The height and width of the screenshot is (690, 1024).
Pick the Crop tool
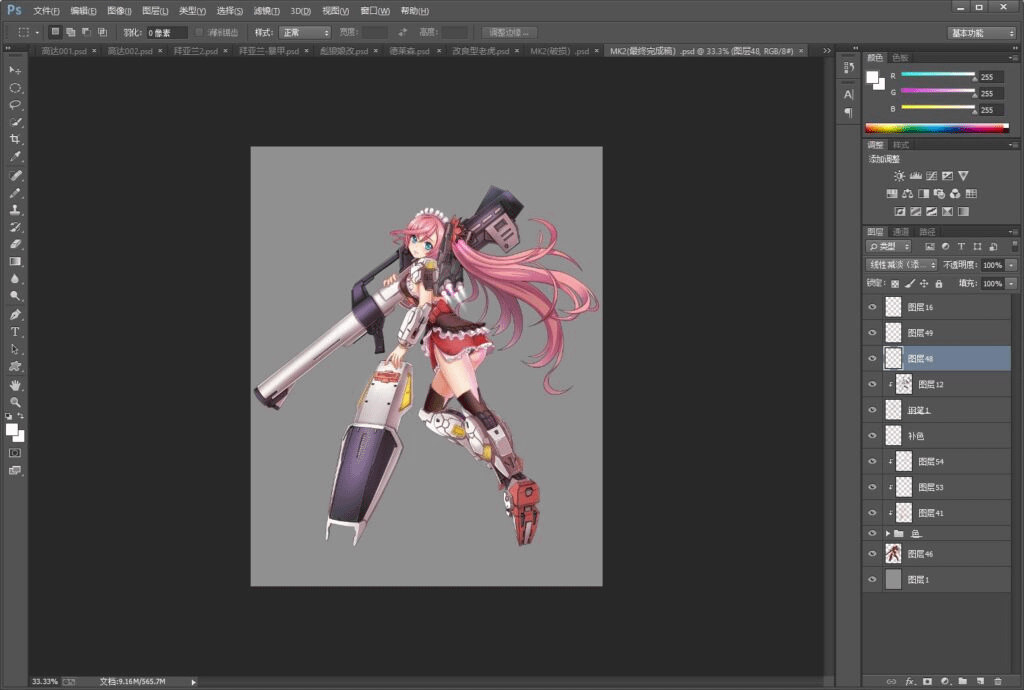(x=15, y=139)
